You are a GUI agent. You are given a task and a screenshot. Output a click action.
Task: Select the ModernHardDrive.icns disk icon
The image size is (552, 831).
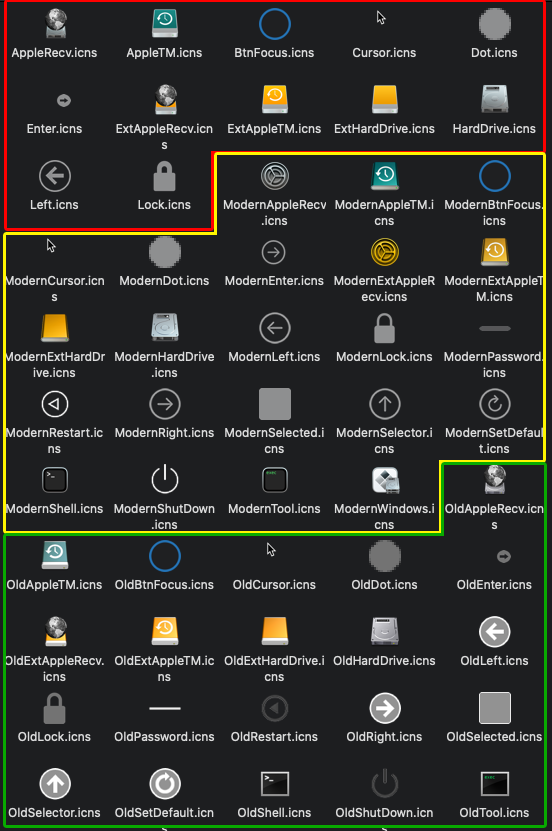tap(165, 328)
